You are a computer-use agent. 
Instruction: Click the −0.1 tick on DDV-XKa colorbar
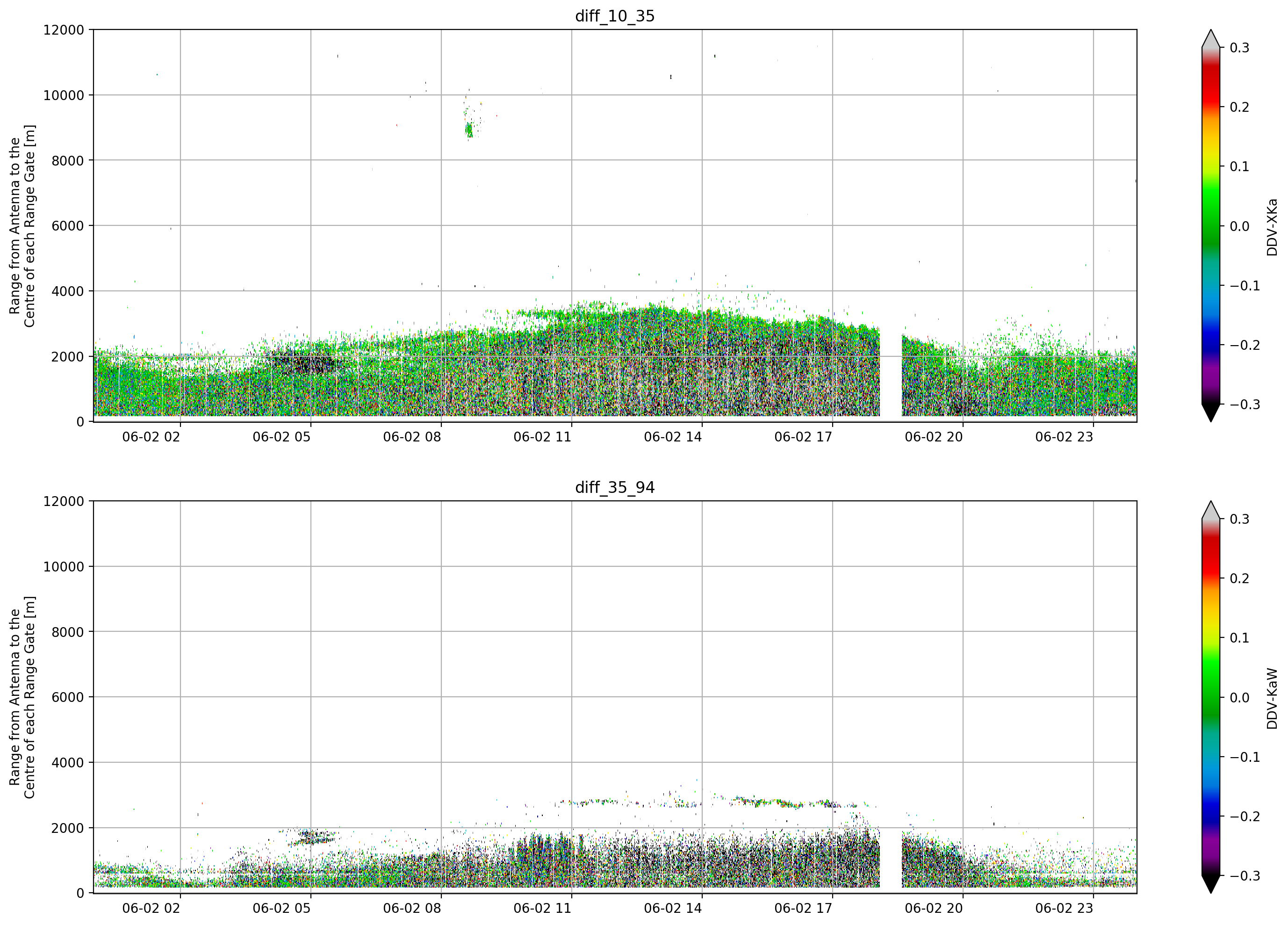[1245, 285]
